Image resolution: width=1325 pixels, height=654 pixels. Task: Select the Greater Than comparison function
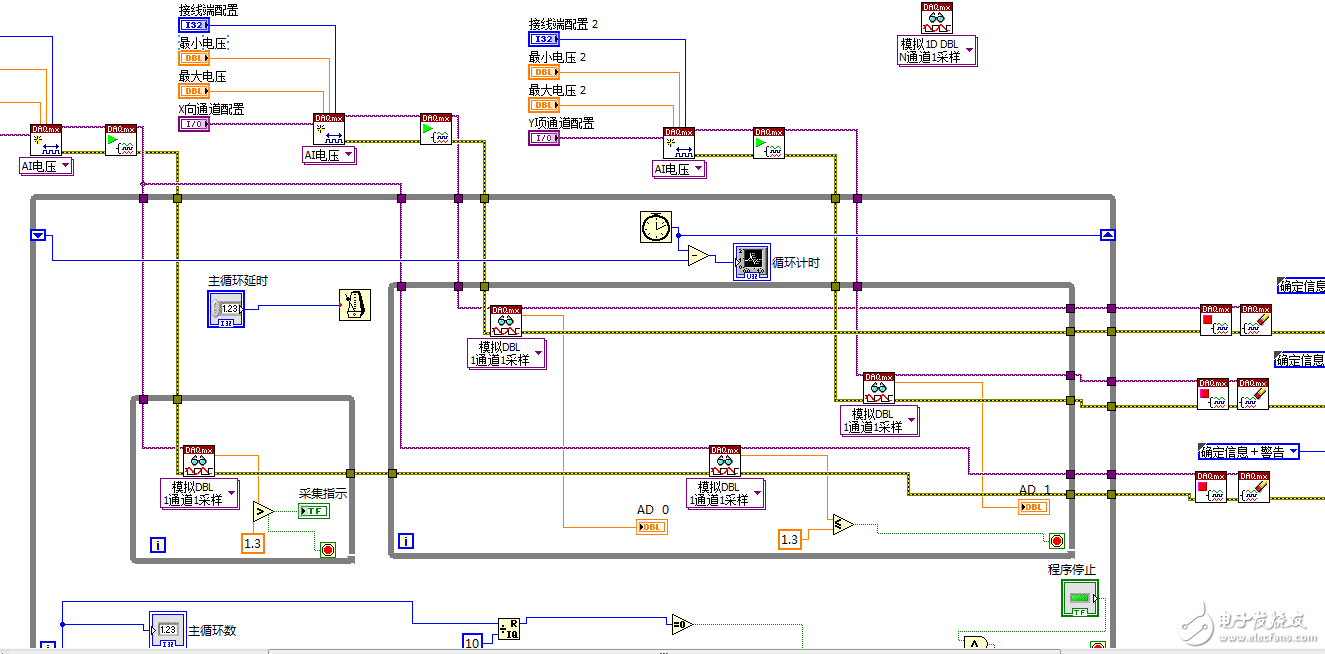(x=263, y=512)
